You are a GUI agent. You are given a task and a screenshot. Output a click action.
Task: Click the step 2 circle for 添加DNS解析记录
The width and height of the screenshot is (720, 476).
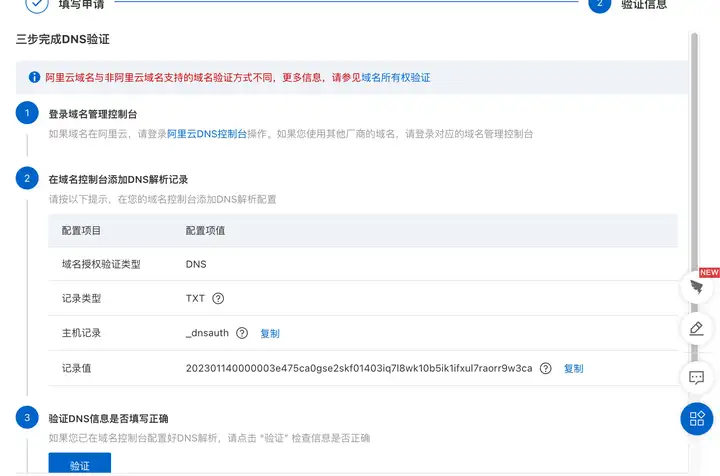(28, 179)
